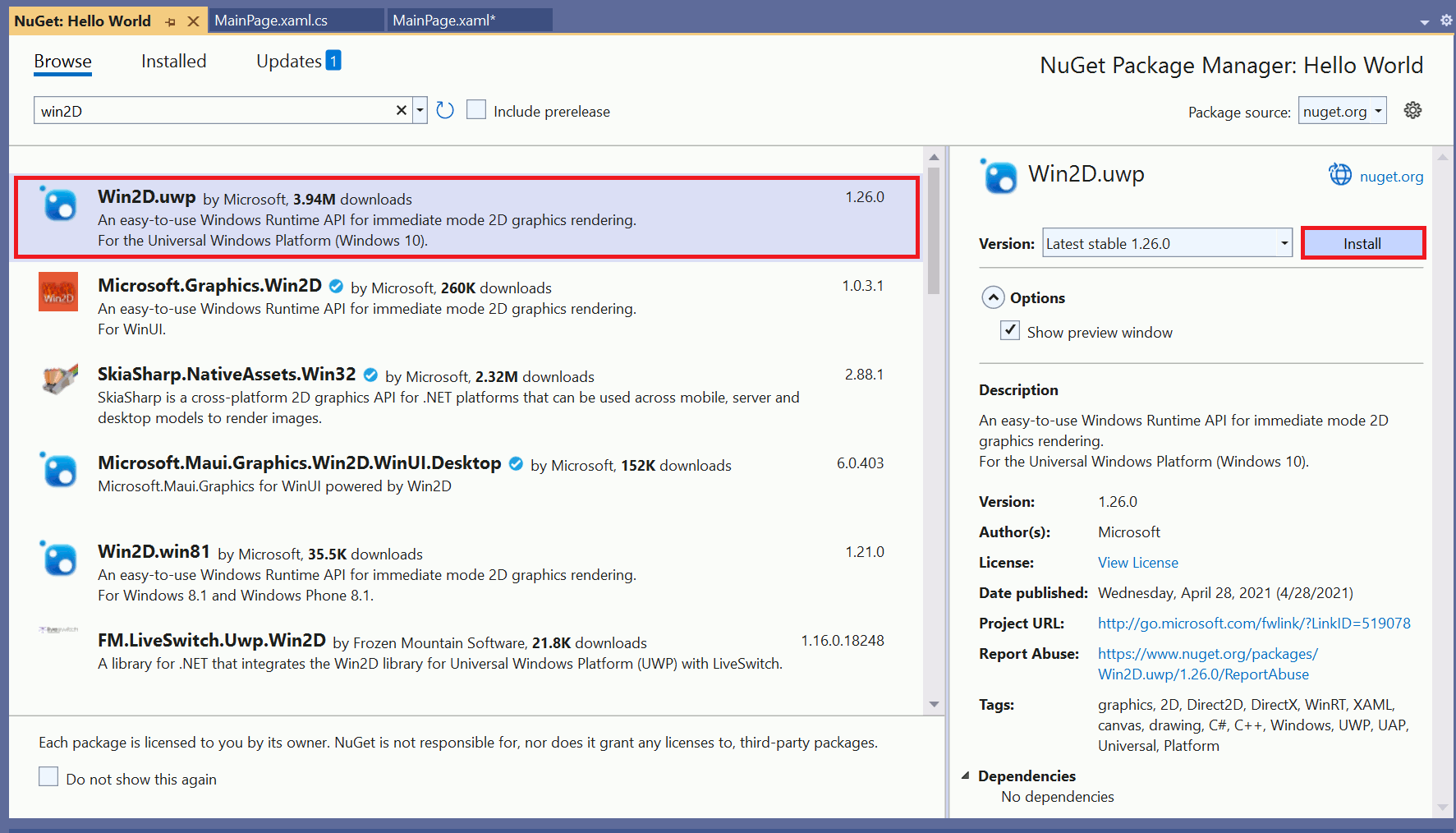This screenshot has width=1456, height=833.
Task: Open the Version selection dropdown
Action: [x=1284, y=242]
